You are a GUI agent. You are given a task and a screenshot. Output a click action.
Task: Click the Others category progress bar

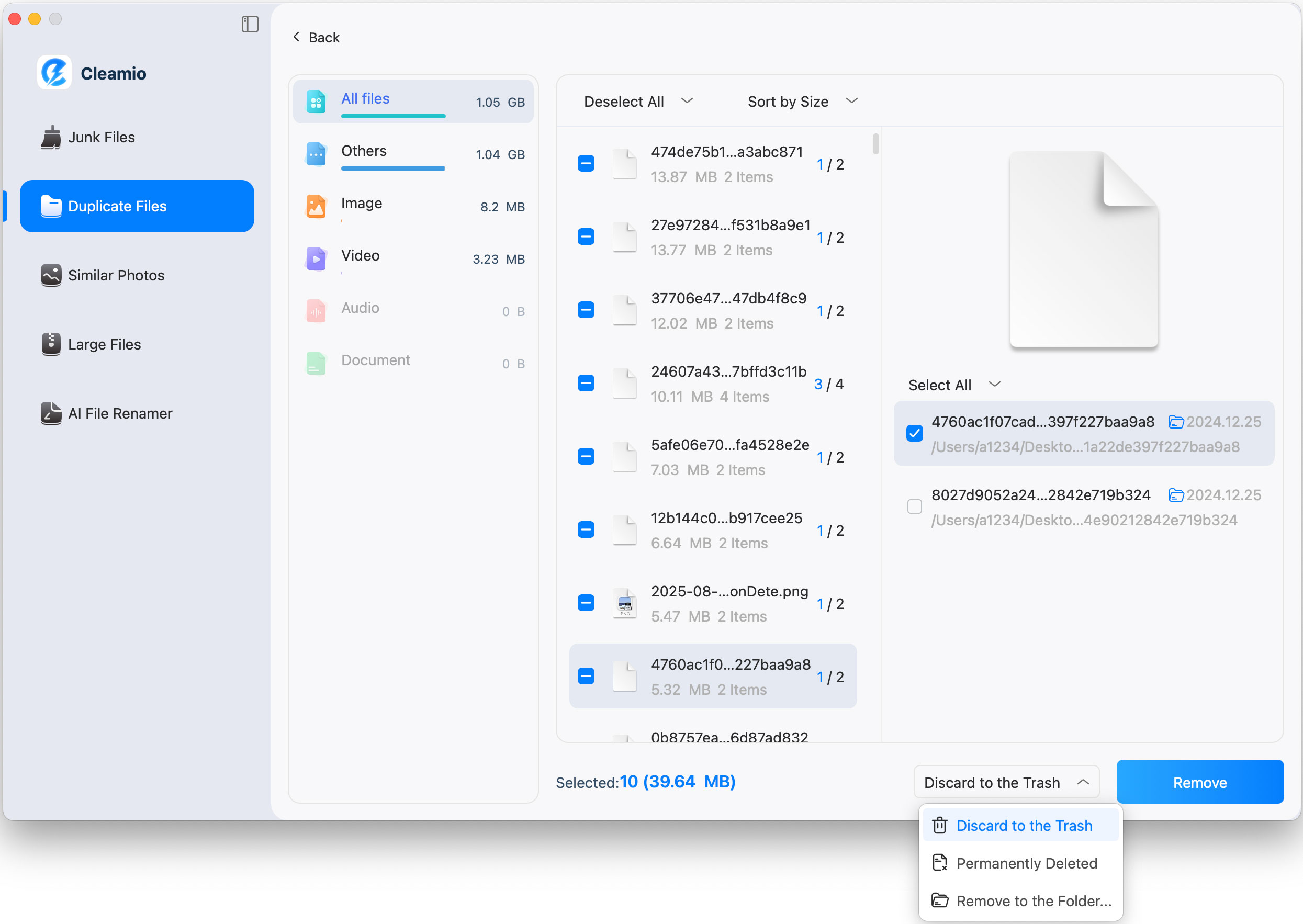392,168
